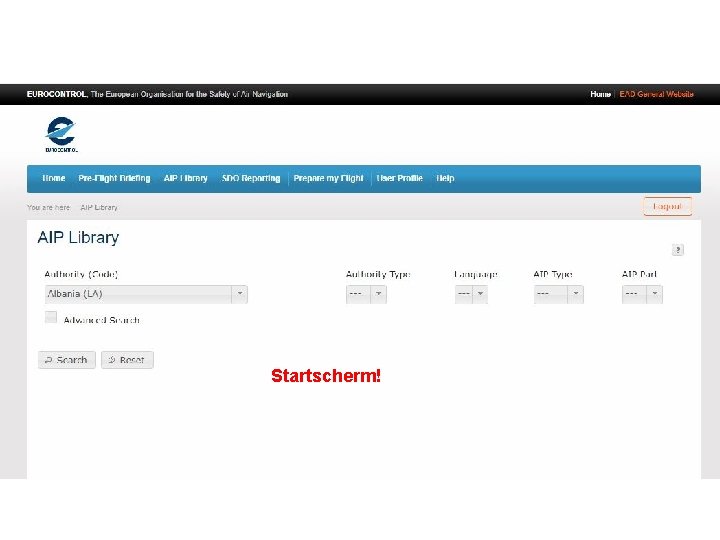Image resolution: width=720 pixels, height=540 pixels.
Task: Click the Reset button
Action: point(127,360)
